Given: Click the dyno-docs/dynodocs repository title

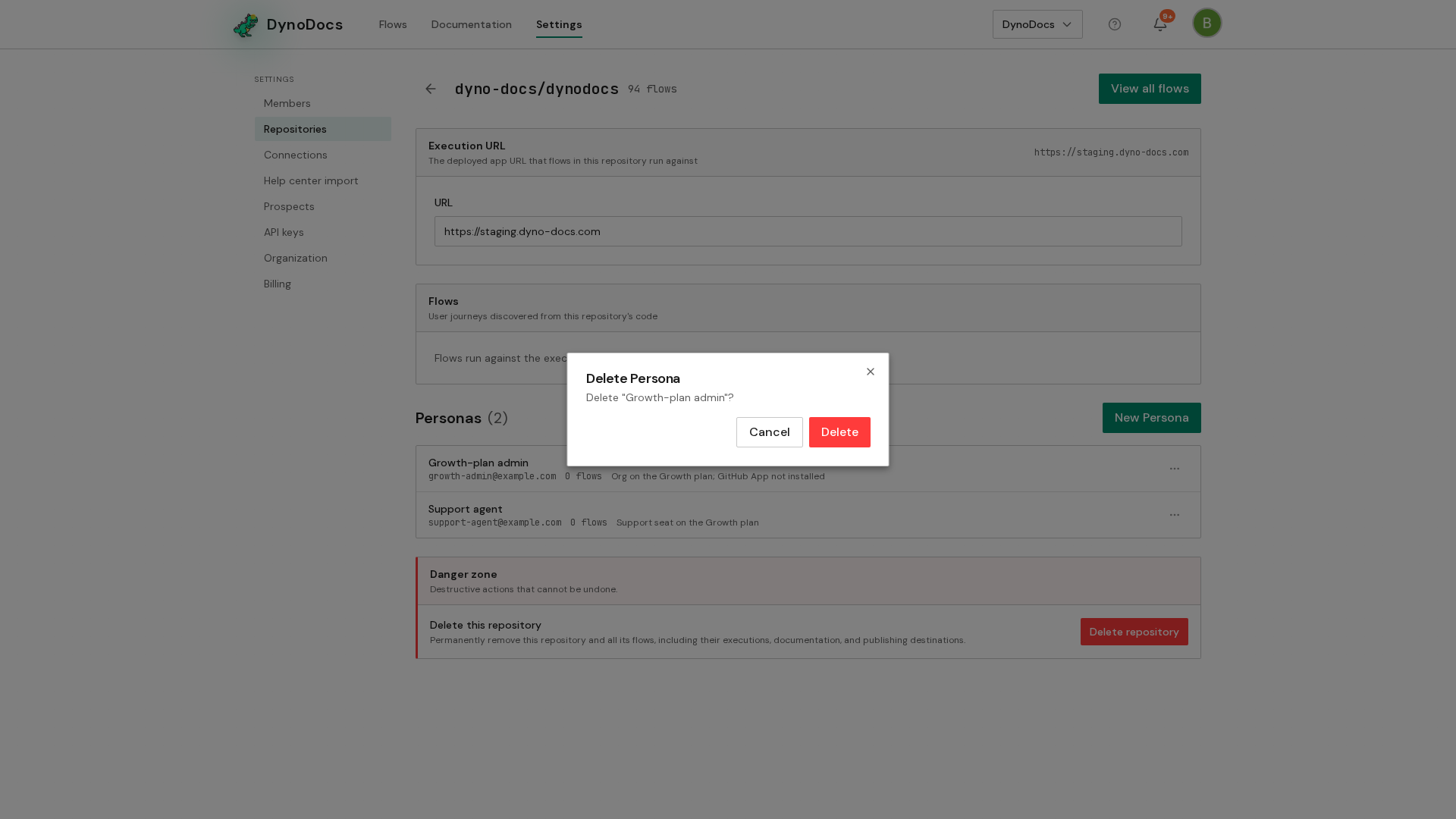Looking at the screenshot, I should 537,89.
